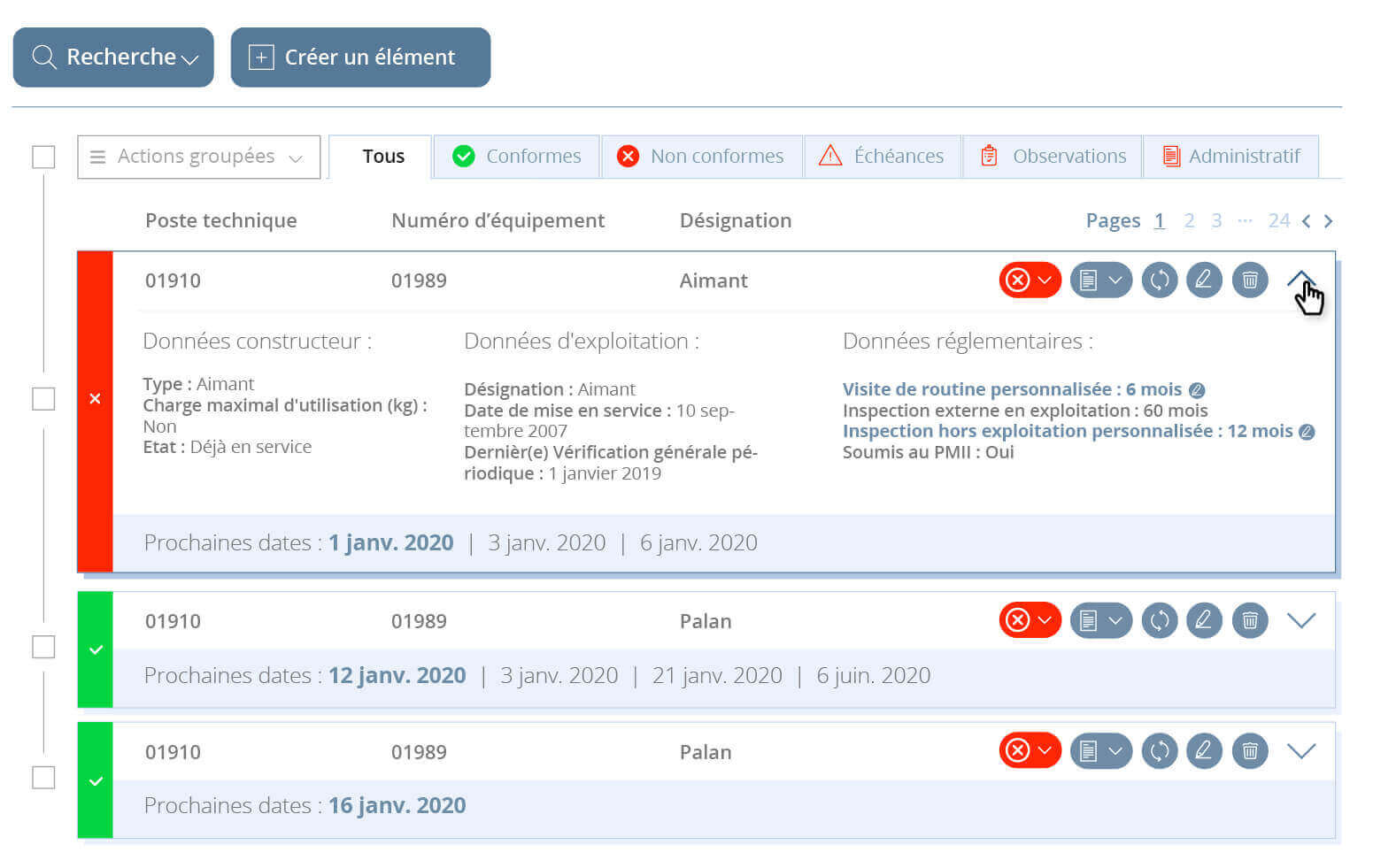1373x868 pixels.
Task: Open document dropdown on Aimant row
Action: click(1100, 280)
